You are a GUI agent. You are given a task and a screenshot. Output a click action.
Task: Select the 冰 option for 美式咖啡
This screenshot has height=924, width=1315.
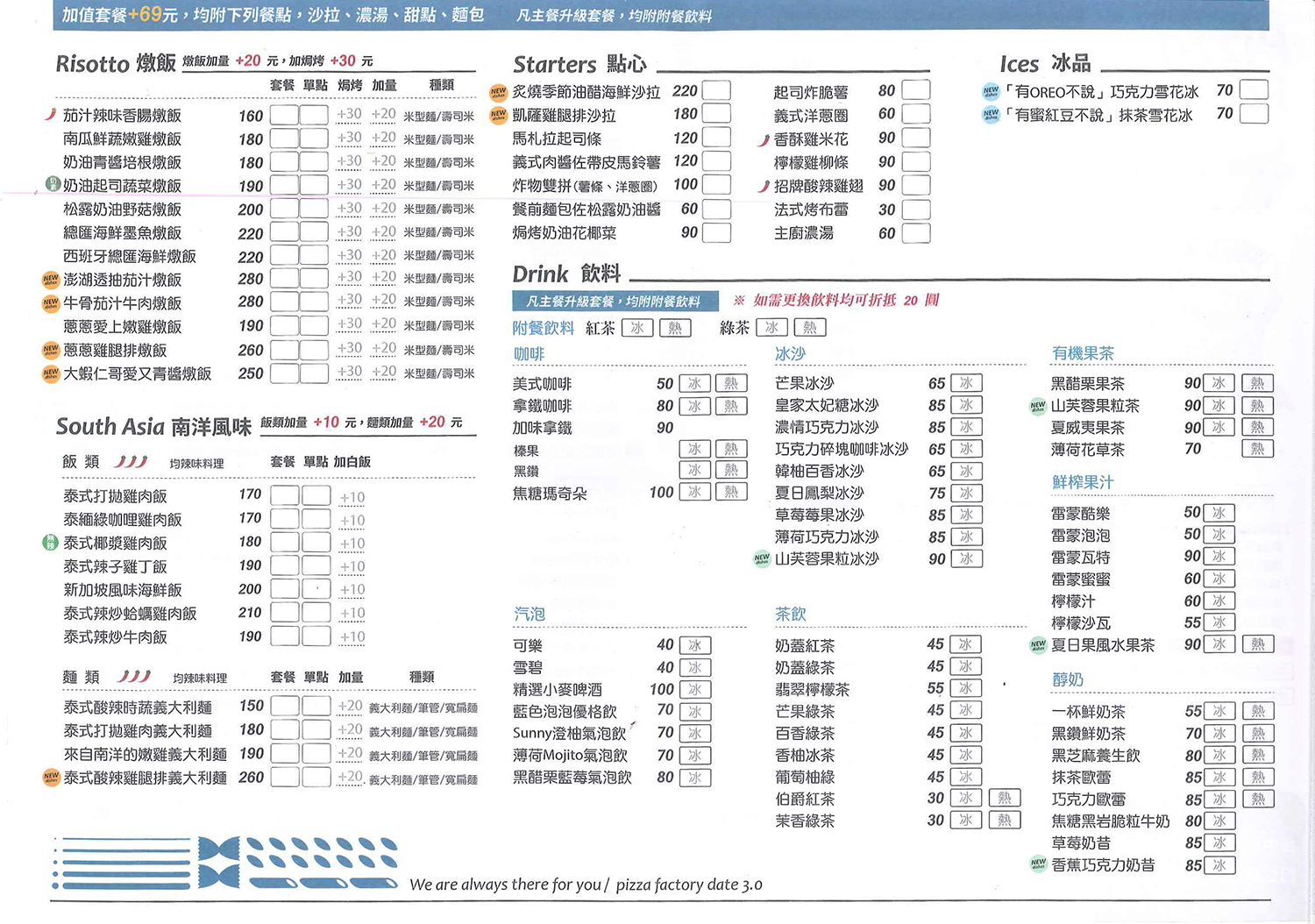694,383
